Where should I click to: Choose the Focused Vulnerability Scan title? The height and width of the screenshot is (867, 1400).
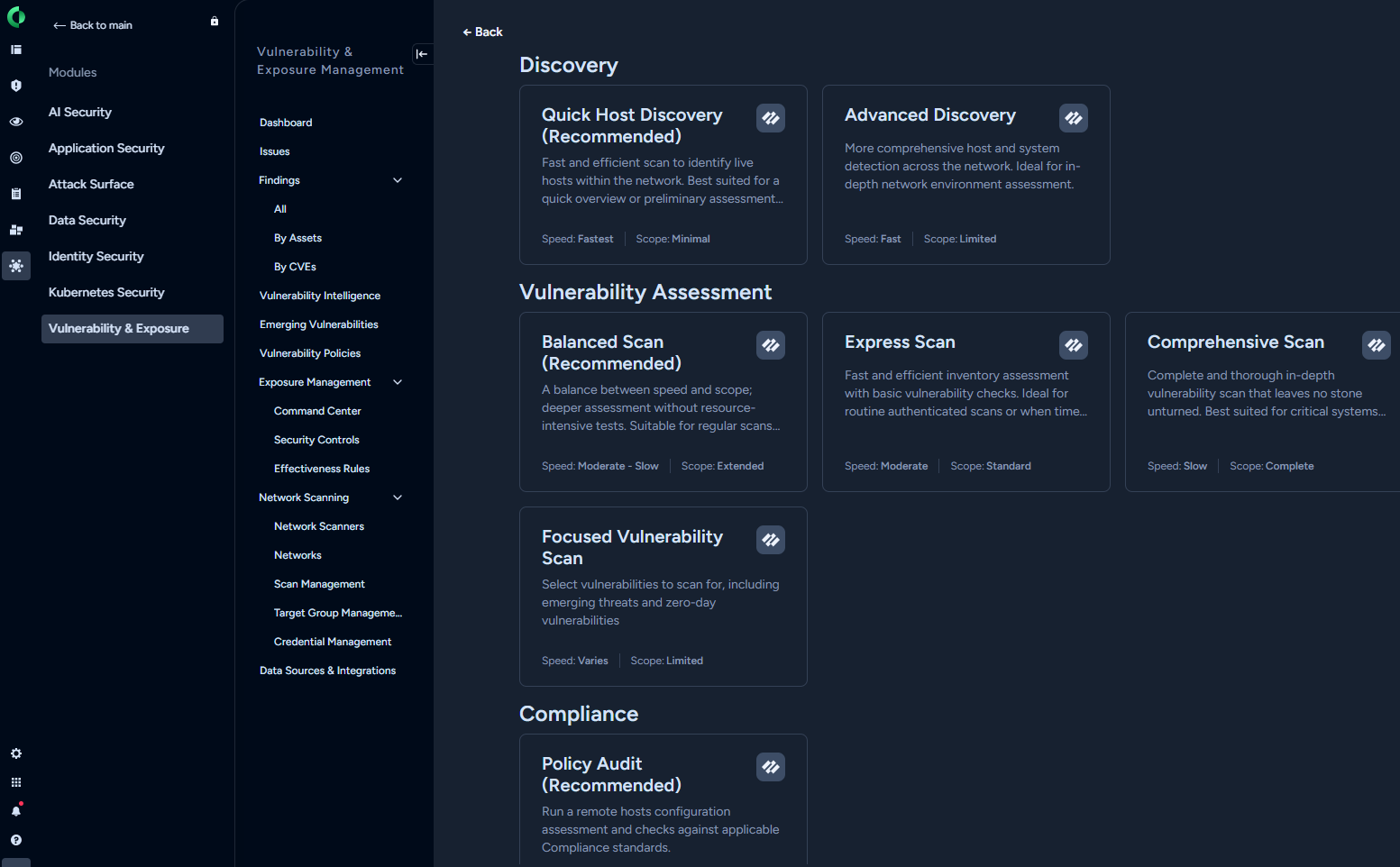point(632,547)
